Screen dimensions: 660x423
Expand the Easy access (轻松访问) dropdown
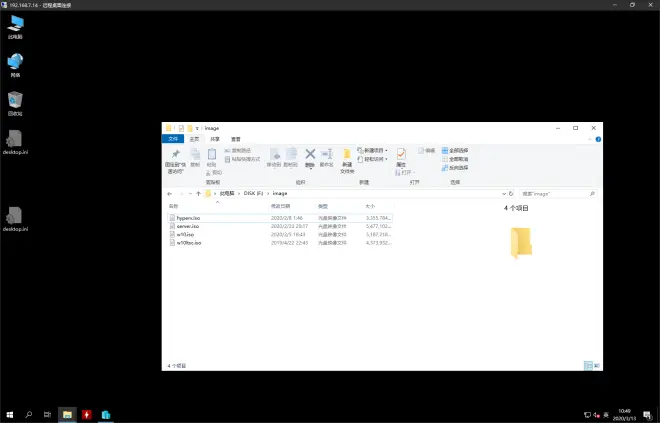click(x=373, y=159)
